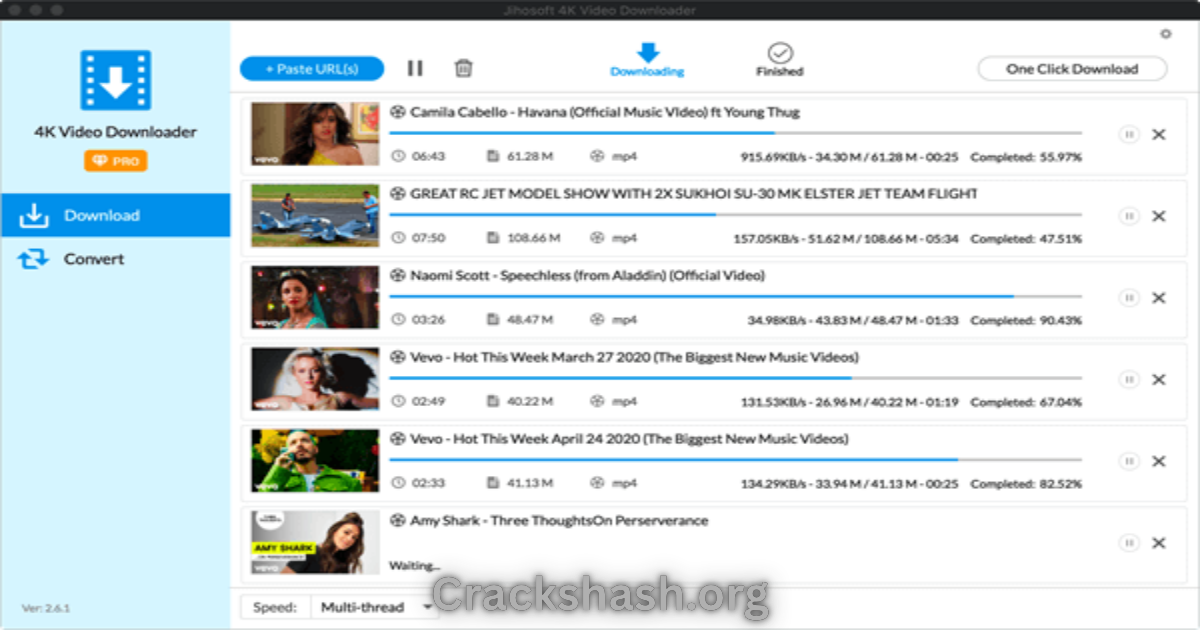The height and width of the screenshot is (630, 1200).
Task: Select Download in the sidebar
Action: click(x=115, y=215)
